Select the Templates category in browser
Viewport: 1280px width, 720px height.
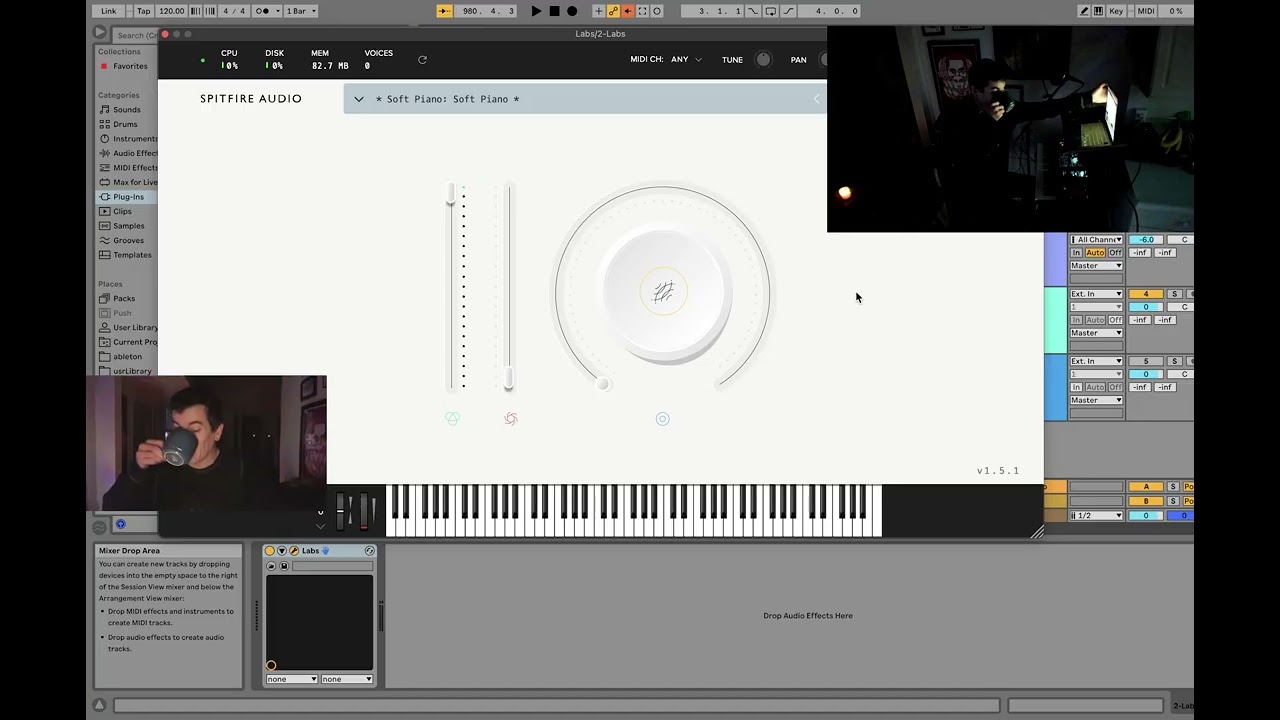132,255
